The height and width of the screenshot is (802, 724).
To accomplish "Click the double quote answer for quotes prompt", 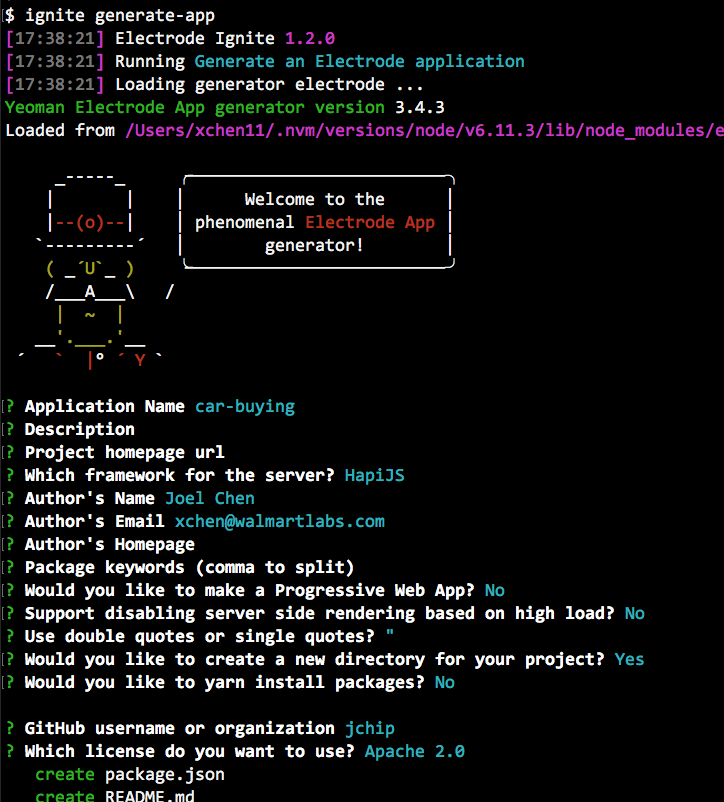I will point(390,634).
